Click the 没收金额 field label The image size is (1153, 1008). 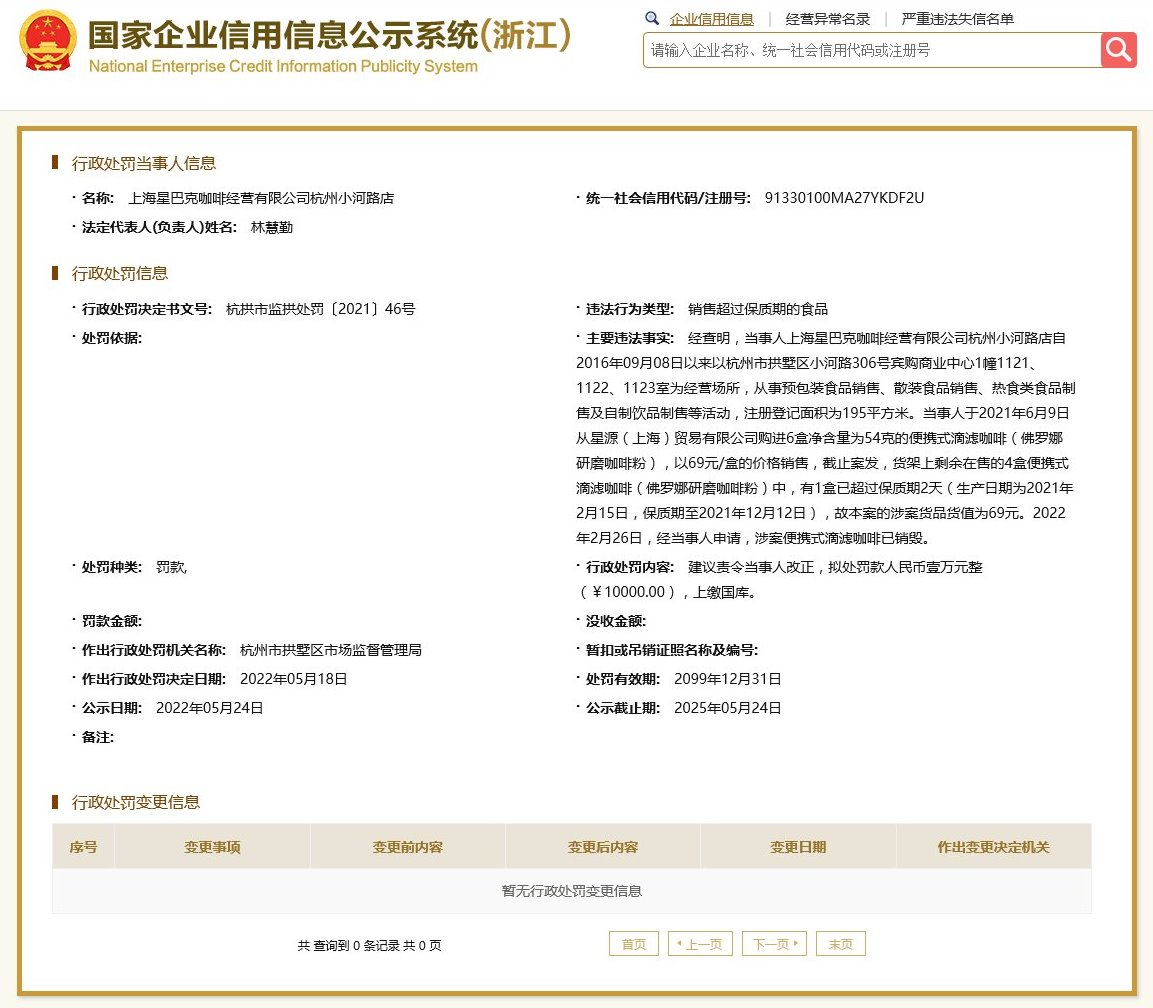[x=615, y=621]
